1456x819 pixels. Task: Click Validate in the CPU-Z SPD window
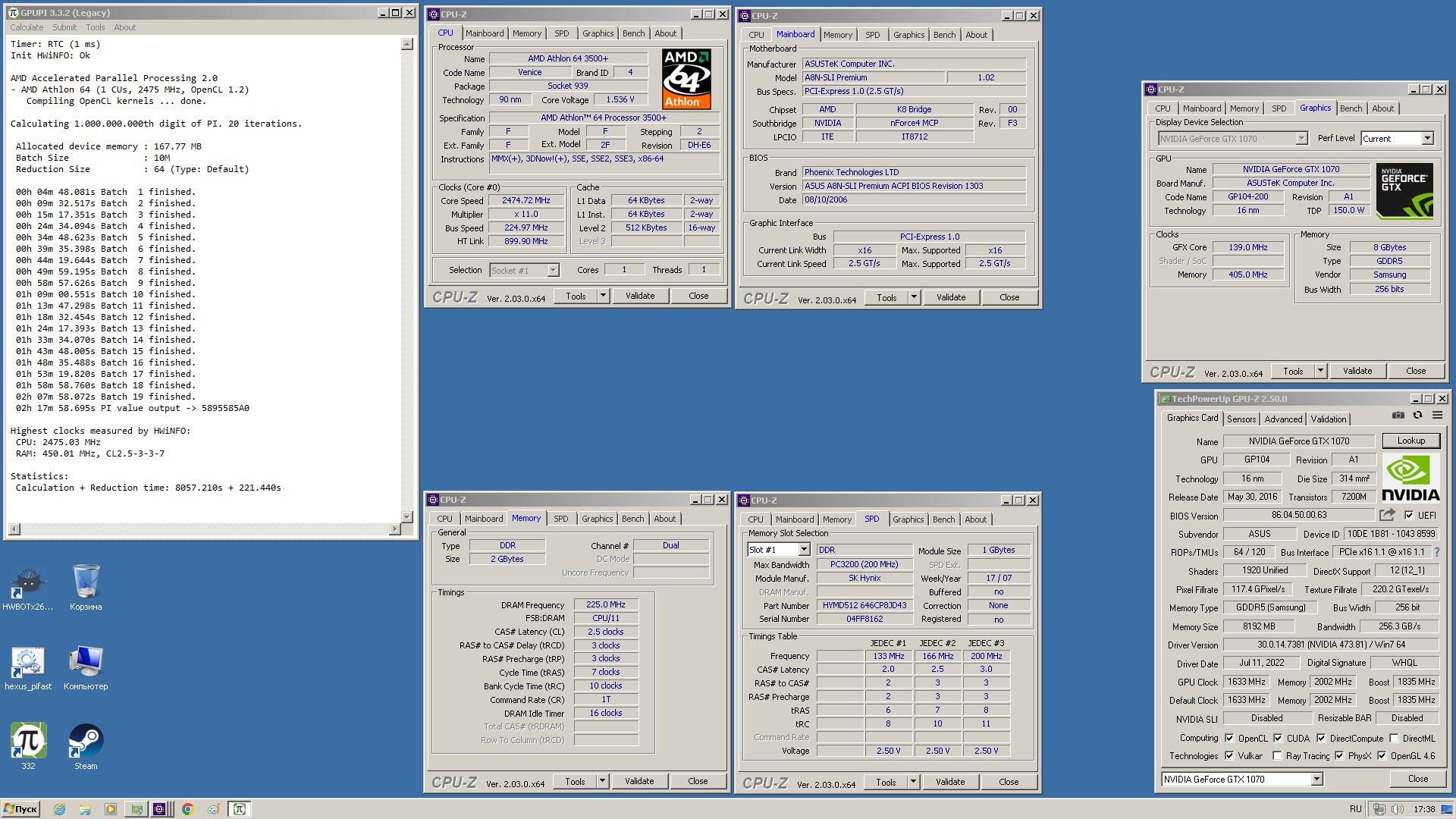(x=950, y=782)
